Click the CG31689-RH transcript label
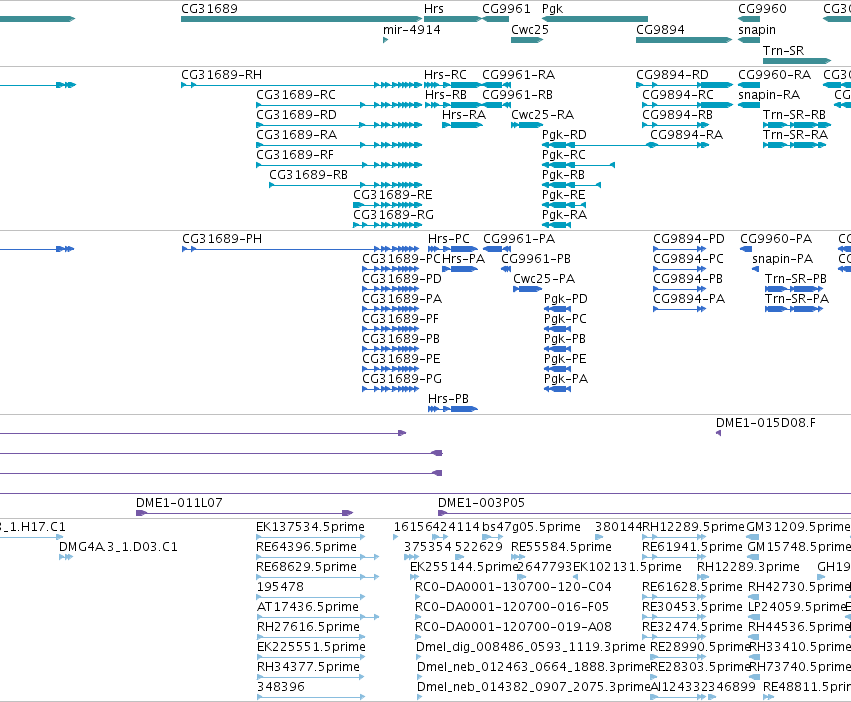The width and height of the screenshot is (851, 702). (x=221, y=75)
